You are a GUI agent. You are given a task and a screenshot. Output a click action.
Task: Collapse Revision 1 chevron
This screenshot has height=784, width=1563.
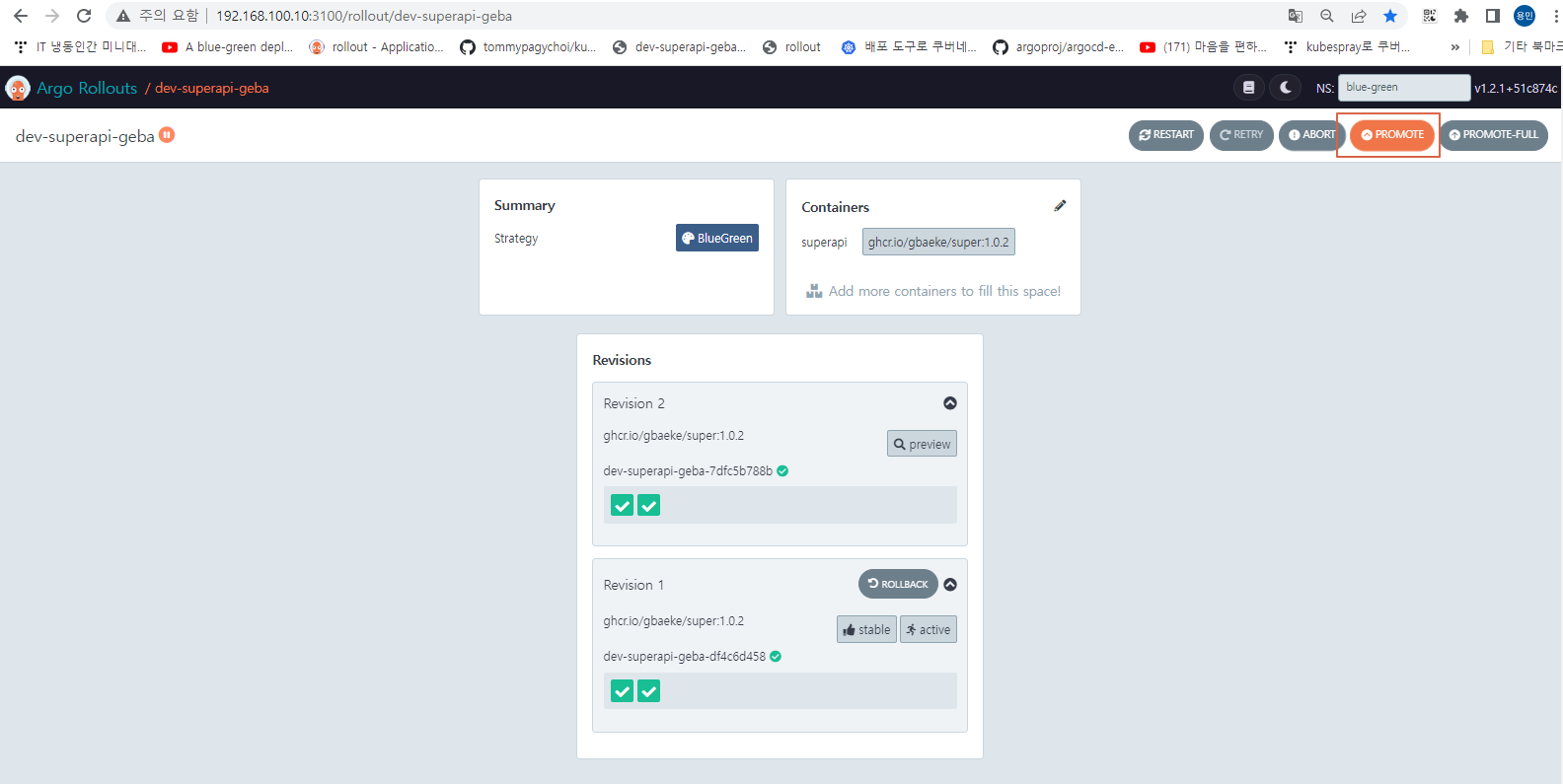949,585
